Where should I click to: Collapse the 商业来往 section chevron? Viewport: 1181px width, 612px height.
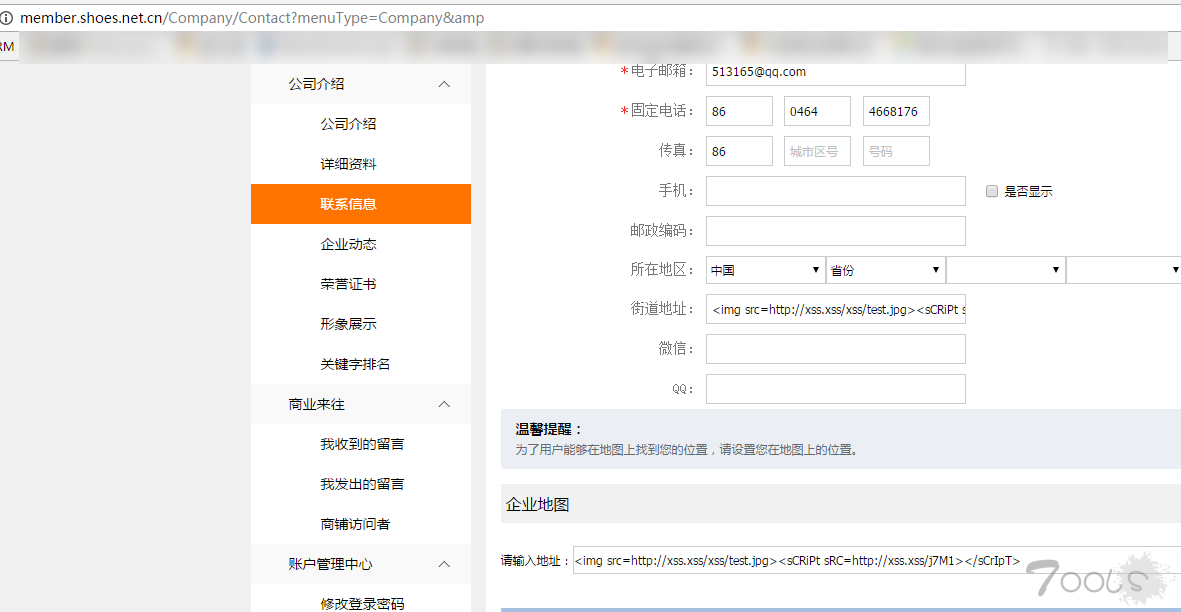click(x=444, y=404)
